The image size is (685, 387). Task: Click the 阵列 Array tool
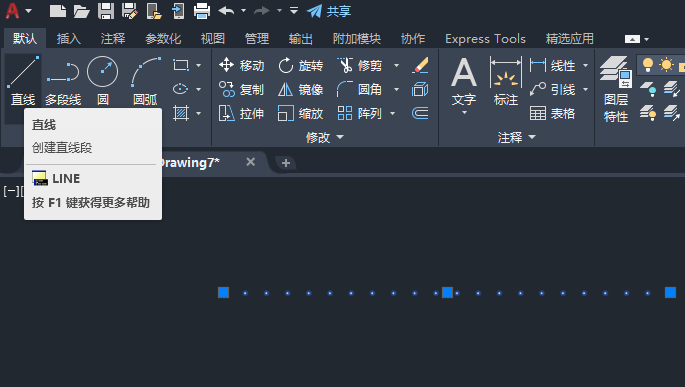(x=360, y=114)
